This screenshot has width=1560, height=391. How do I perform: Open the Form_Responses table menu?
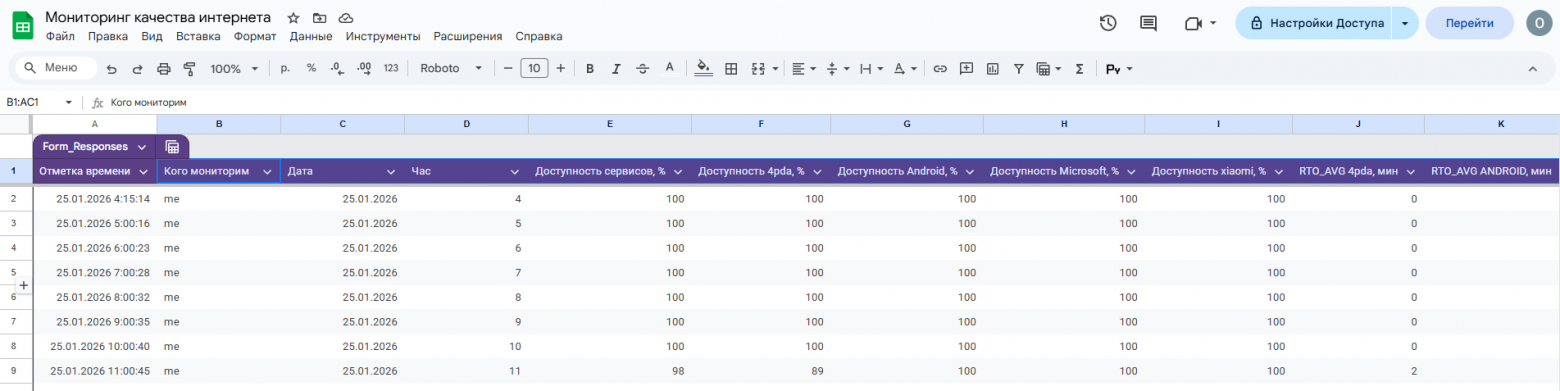coord(142,147)
